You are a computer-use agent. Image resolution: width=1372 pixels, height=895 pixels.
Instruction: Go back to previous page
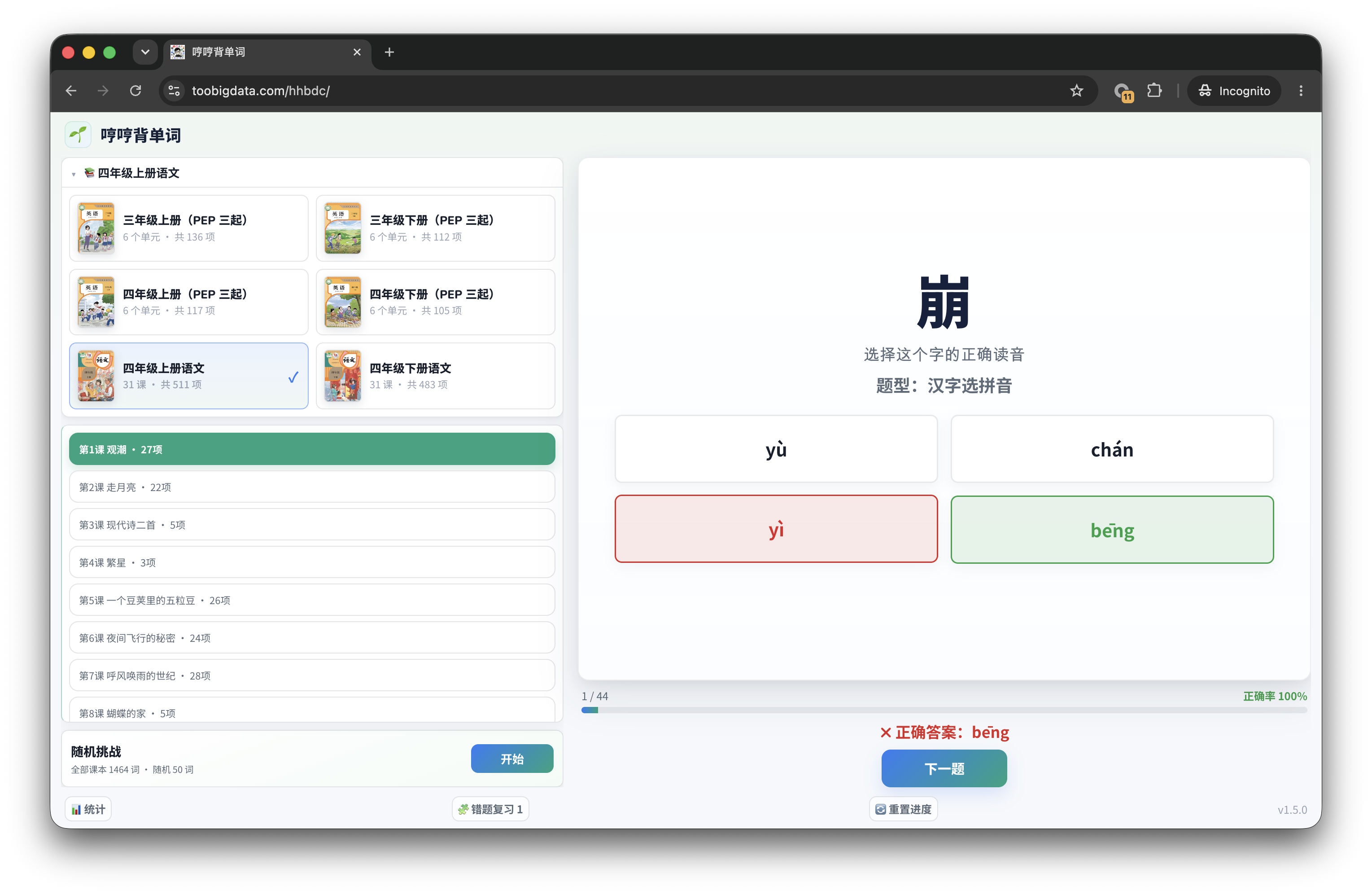click(x=71, y=91)
